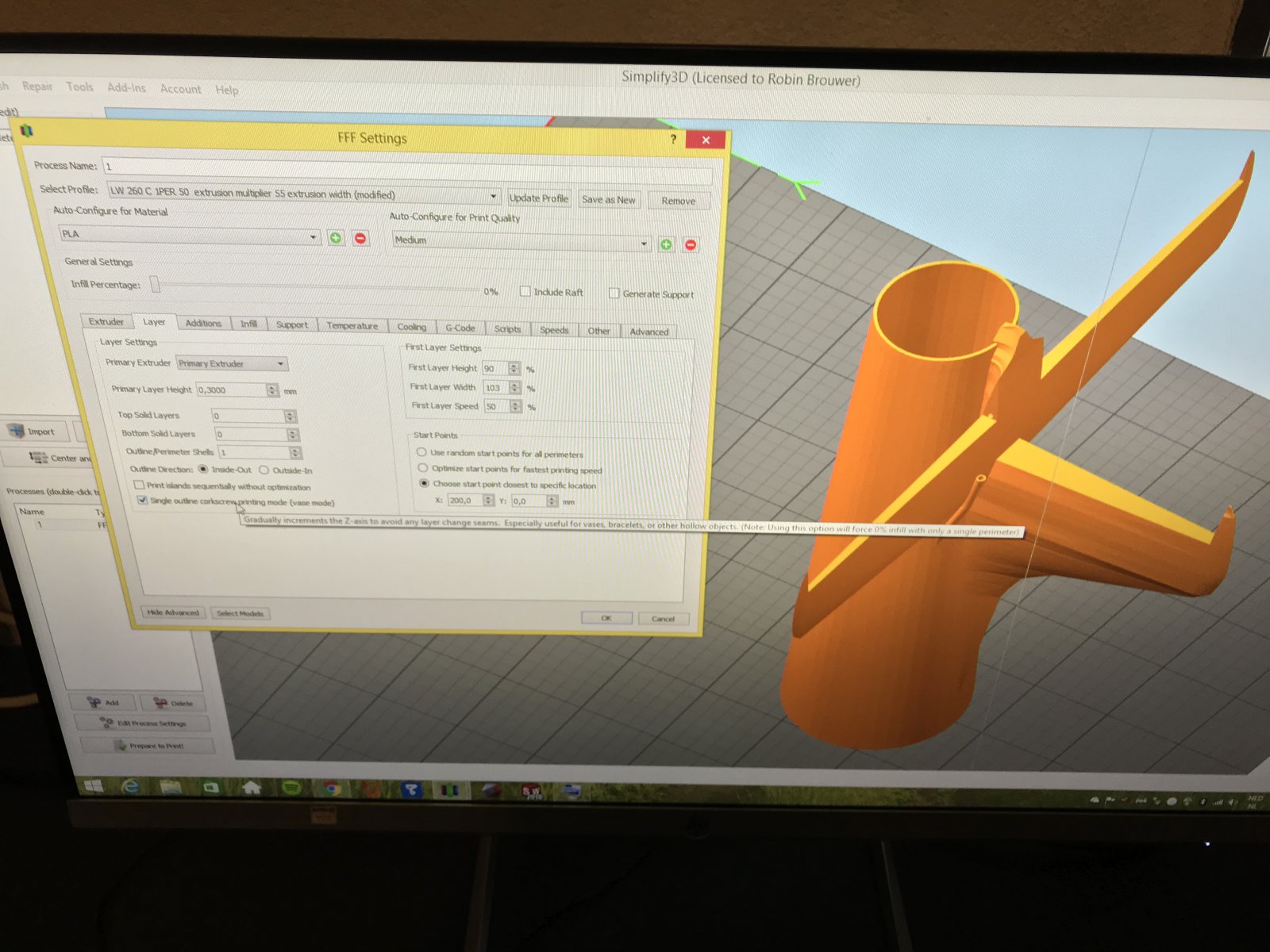Click OK in FFF Settings dialog
The width and height of the screenshot is (1270, 952).
coord(606,618)
